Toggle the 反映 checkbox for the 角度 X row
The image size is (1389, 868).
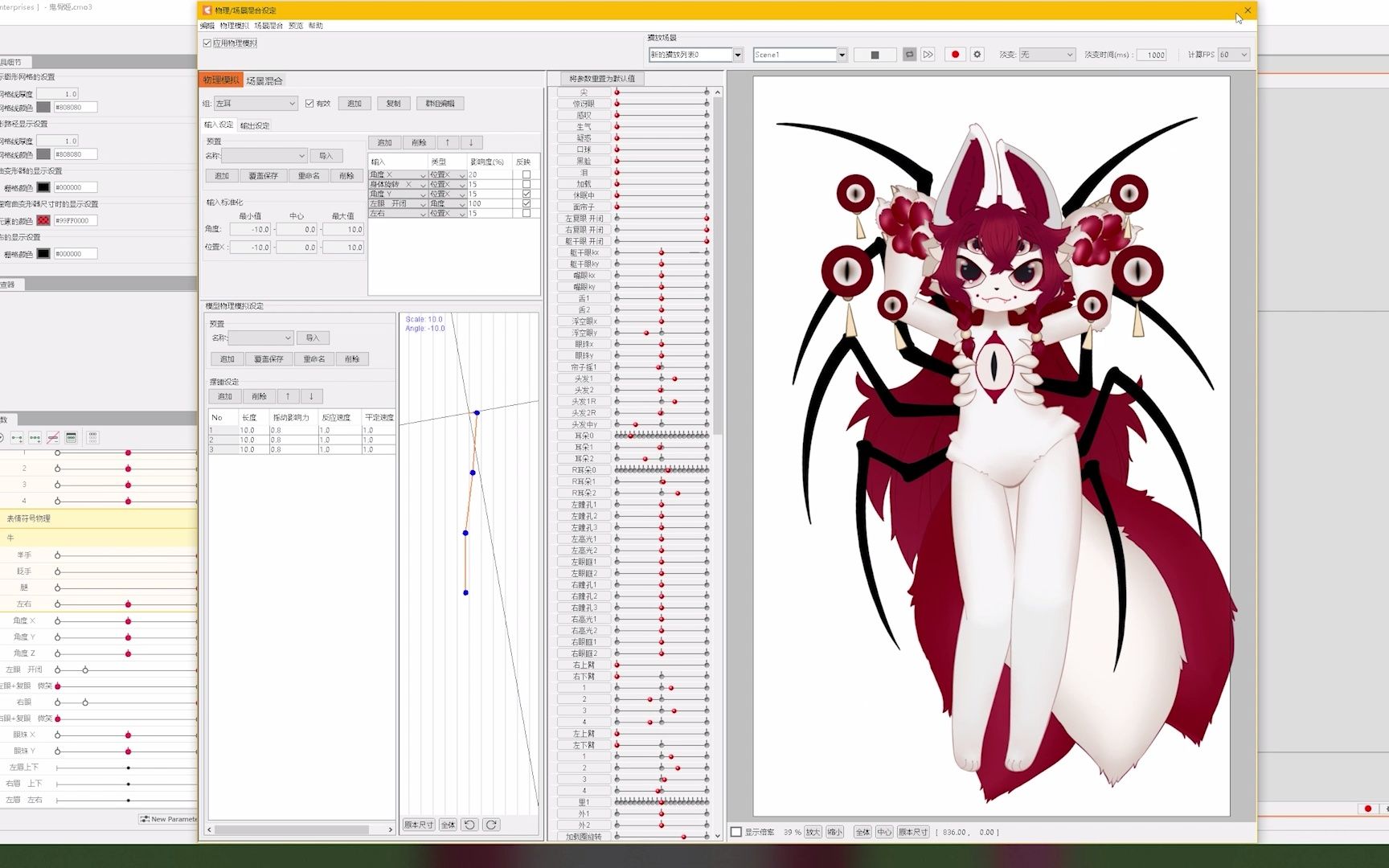527,174
